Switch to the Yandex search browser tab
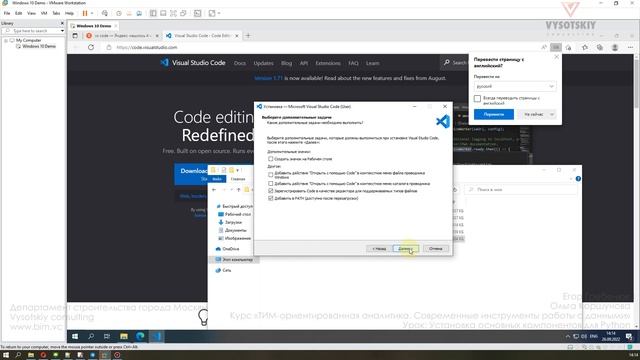The height and width of the screenshot is (360, 640). click(x=122, y=36)
